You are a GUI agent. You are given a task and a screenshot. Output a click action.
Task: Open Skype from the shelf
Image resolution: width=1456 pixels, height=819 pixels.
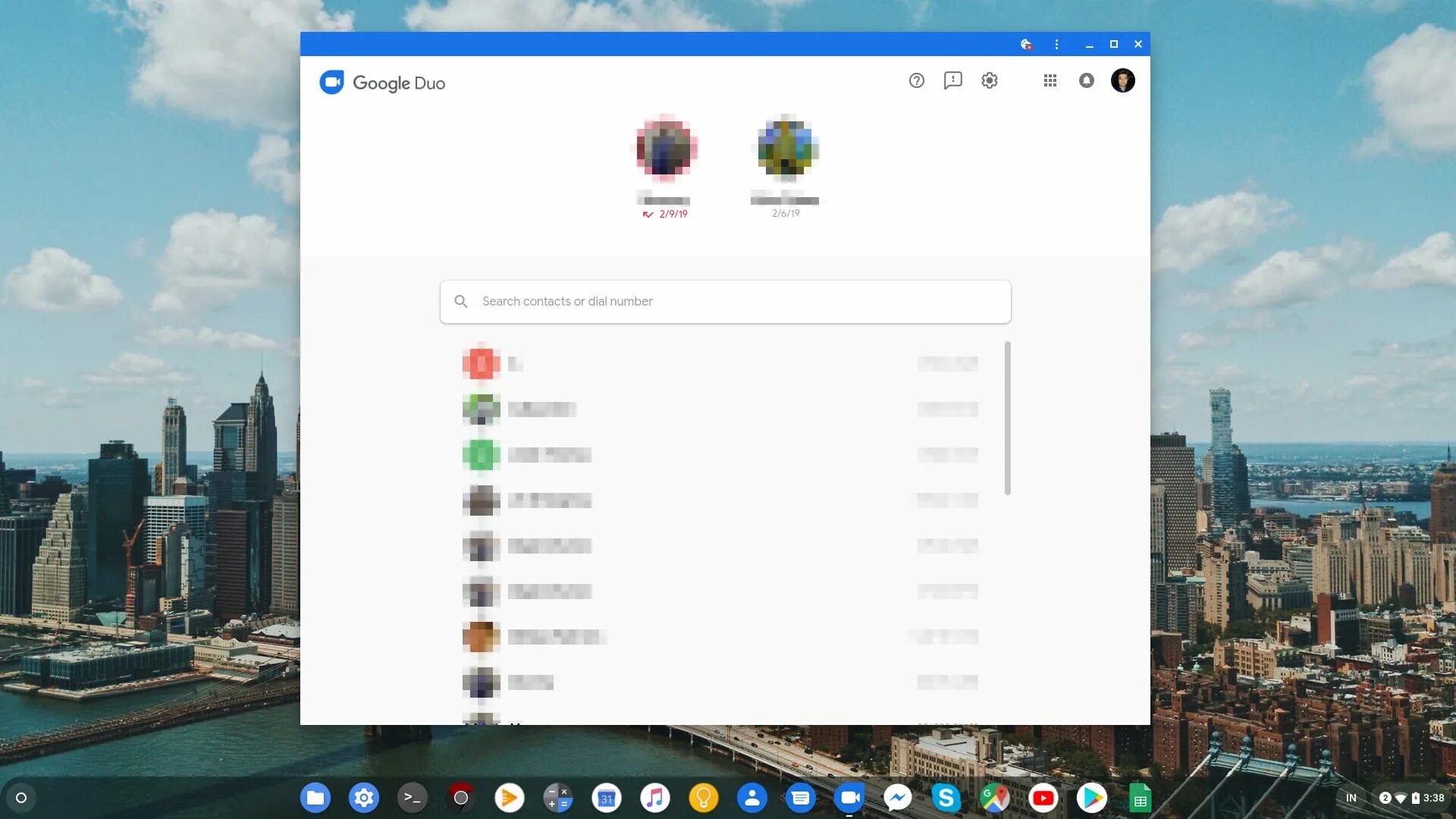click(946, 798)
